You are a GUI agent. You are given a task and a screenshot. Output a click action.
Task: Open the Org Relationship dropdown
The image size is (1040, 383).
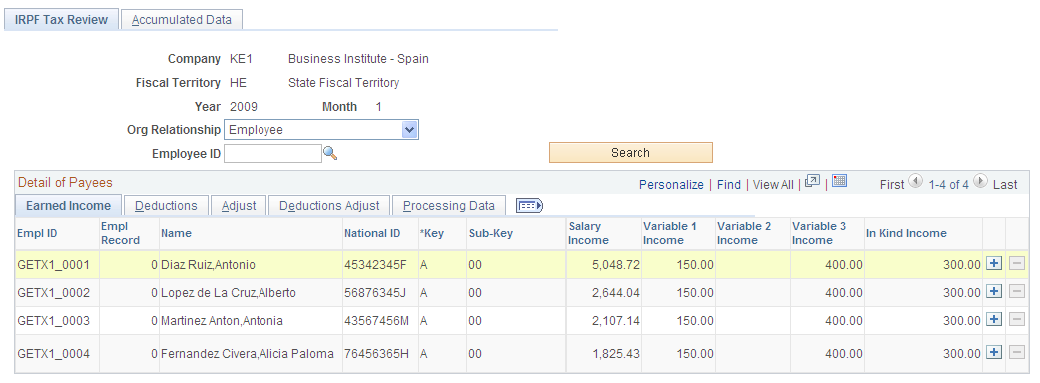point(321,129)
